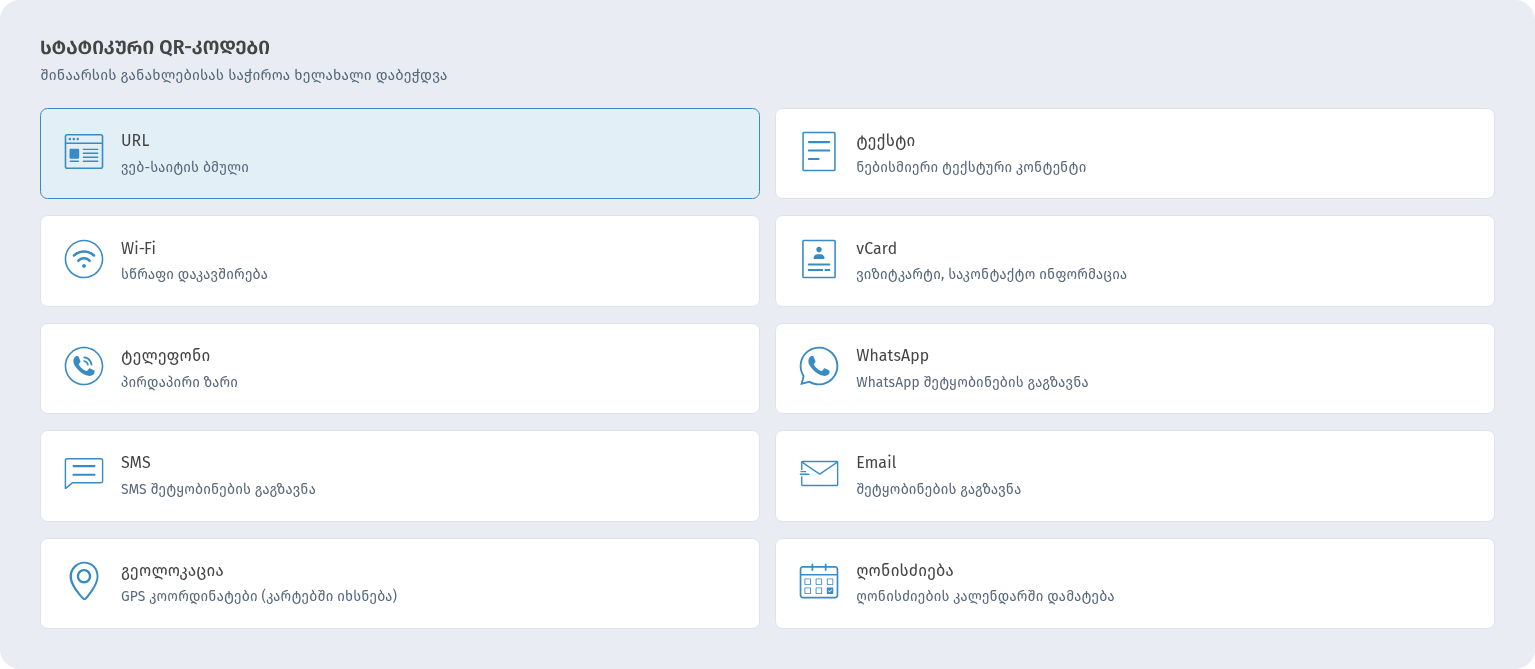Click the calendar icon for ღონისძიება
The width and height of the screenshot is (1535, 669).
coord(819,581)
